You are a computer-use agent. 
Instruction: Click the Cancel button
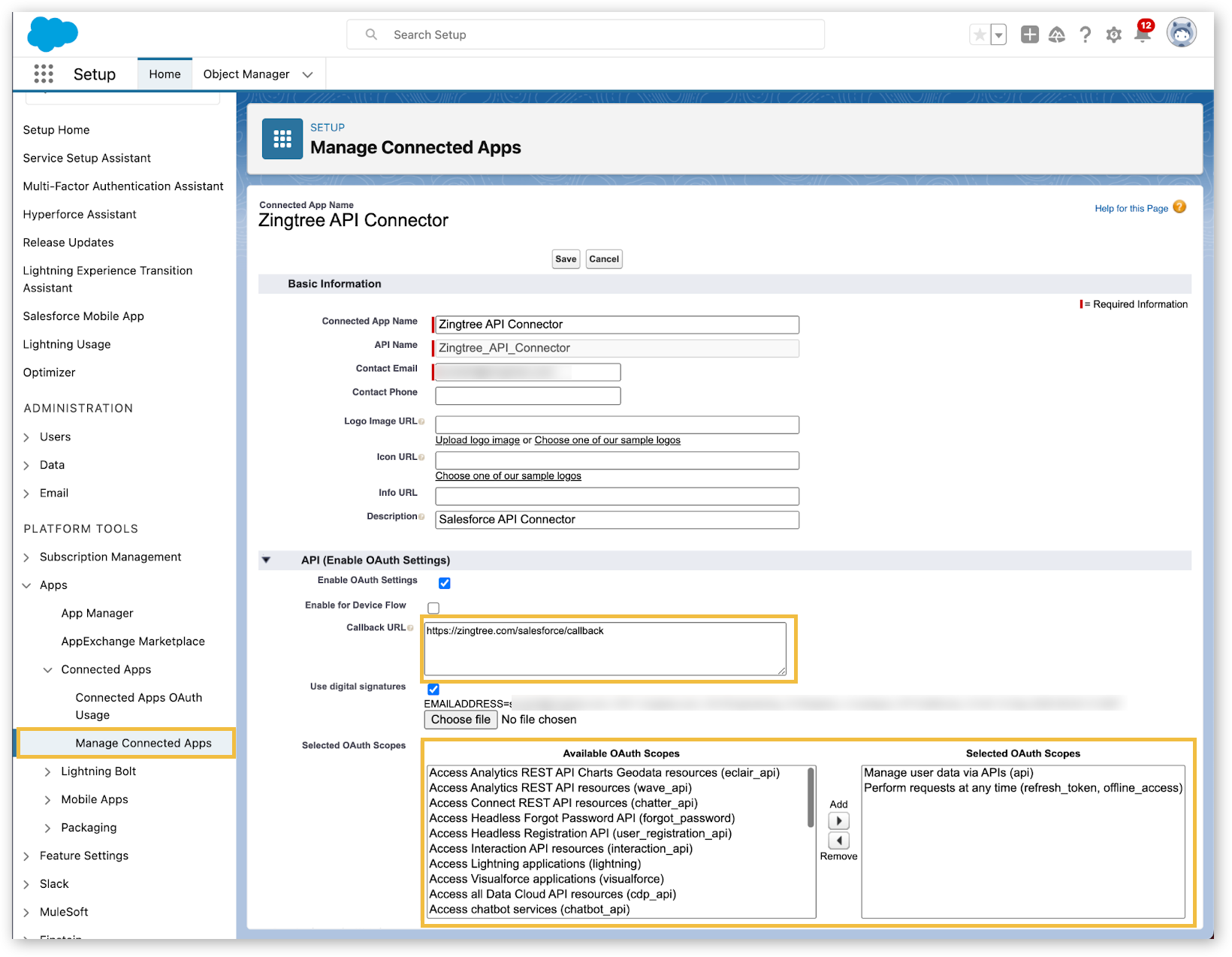[604, 259]
